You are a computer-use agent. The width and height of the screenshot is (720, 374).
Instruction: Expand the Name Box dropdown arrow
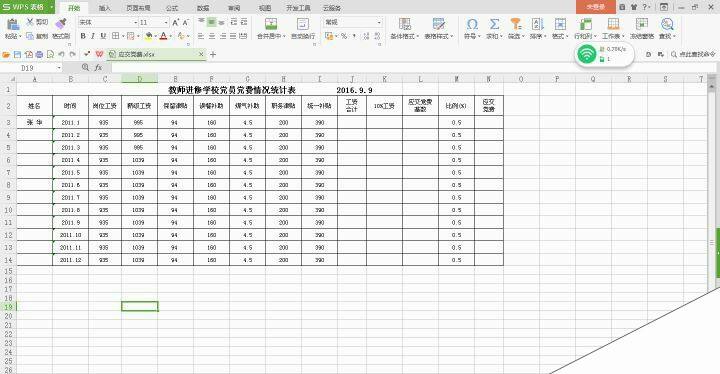coord(59,68)
